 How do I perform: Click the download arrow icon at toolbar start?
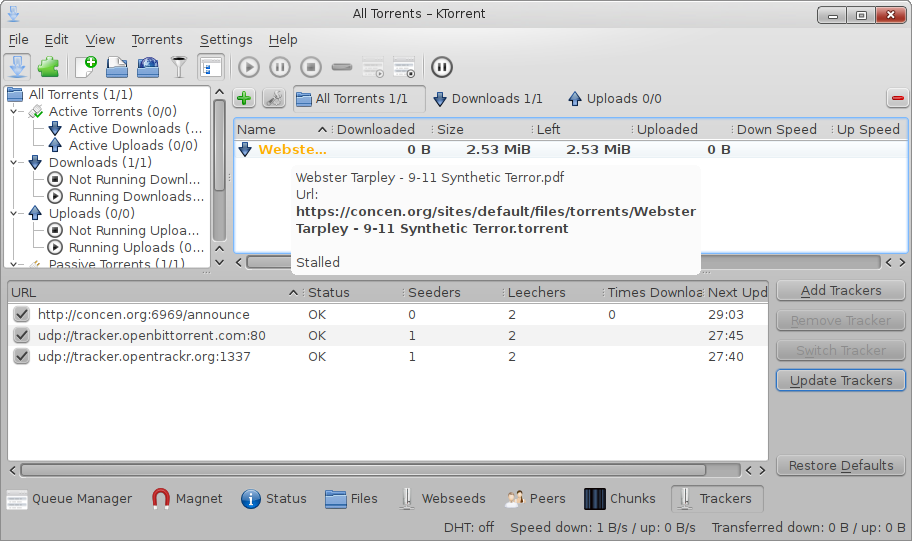coord(17,67)
